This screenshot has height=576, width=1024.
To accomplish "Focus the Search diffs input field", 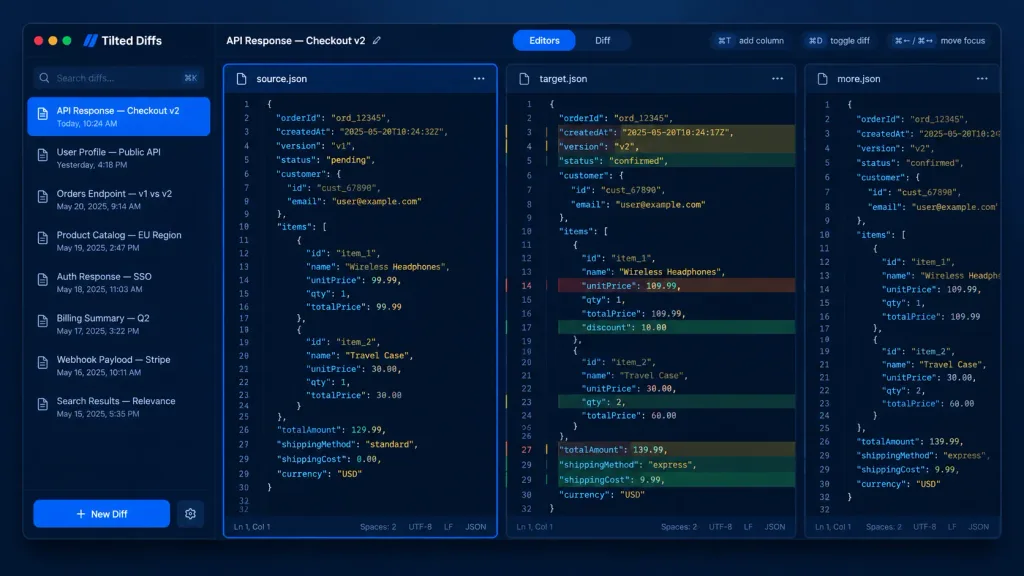I will point(119,78).
